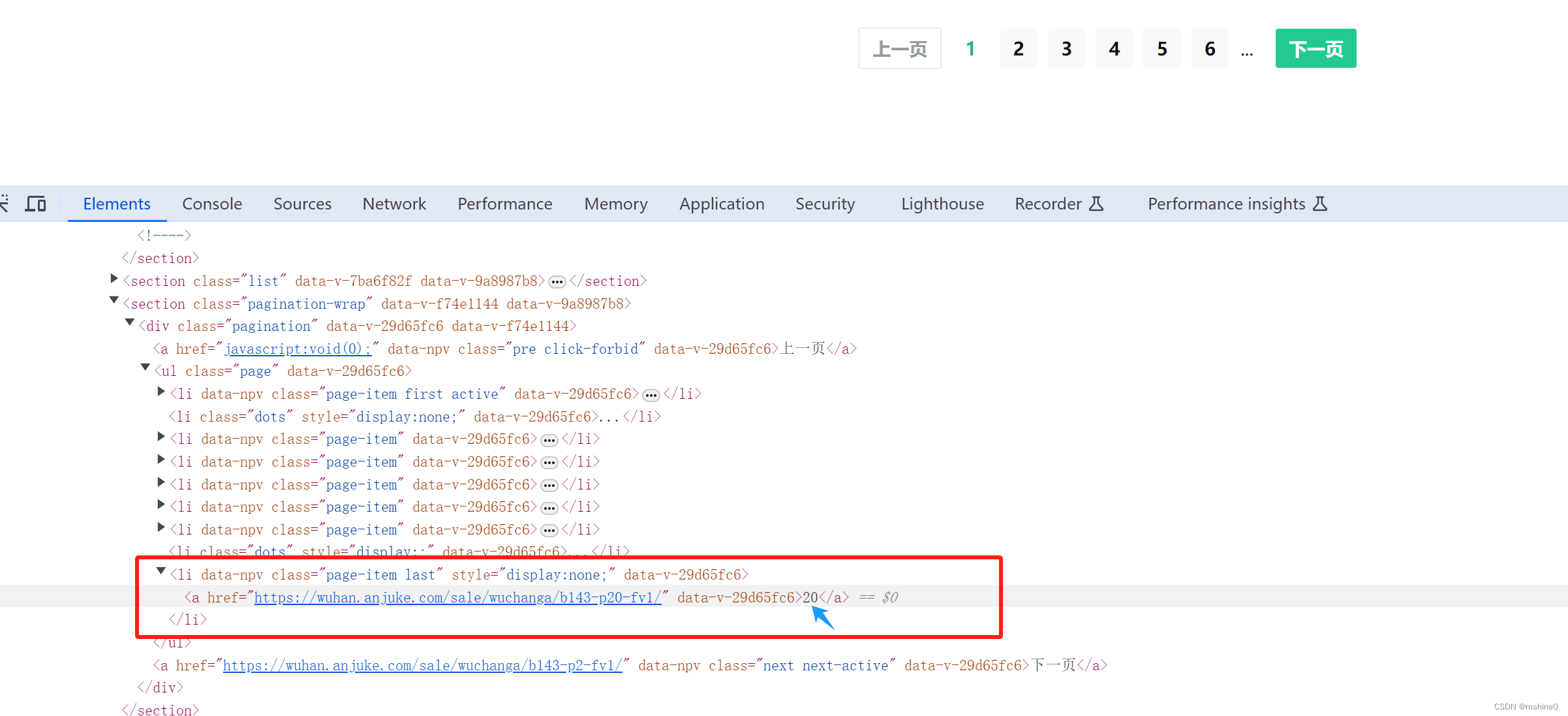
Task: Switch to the Console tab
Action: [212, 204]
